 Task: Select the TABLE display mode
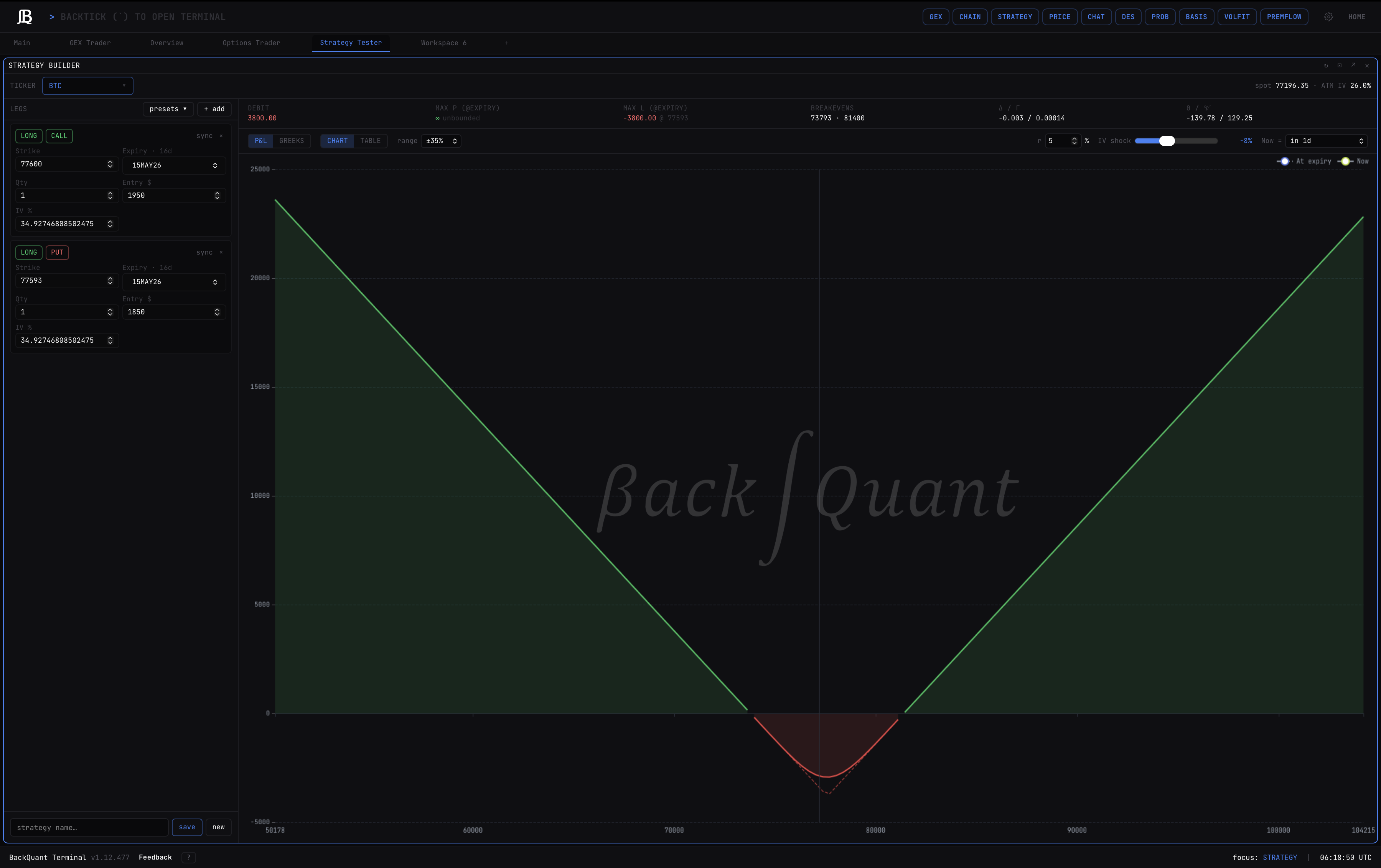(x=371, y=141)
